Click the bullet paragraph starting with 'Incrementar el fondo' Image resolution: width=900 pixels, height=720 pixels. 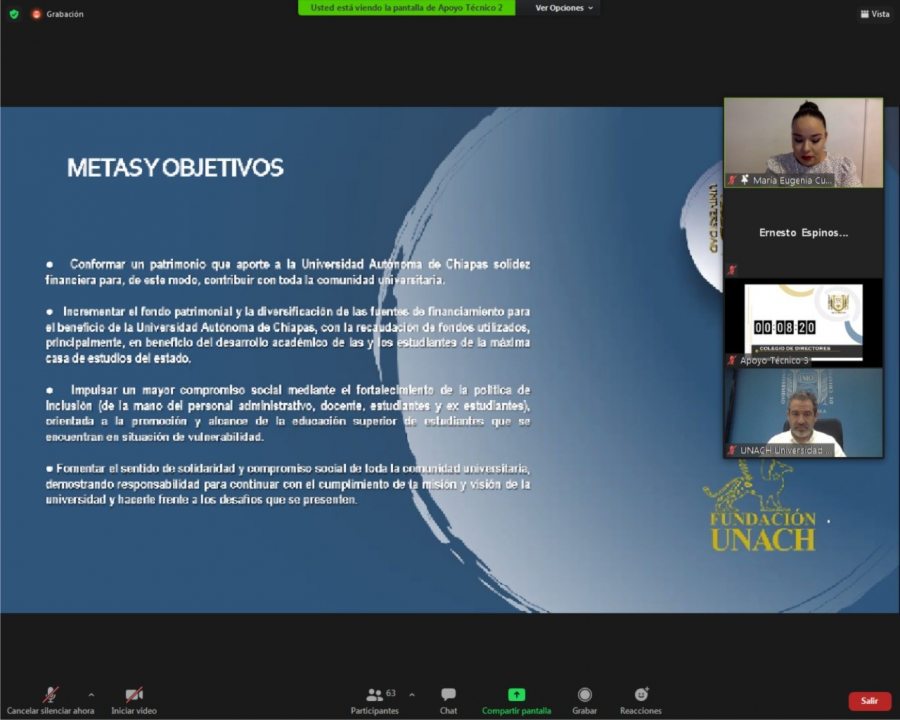pyautogui.click(x=288, y=335)
